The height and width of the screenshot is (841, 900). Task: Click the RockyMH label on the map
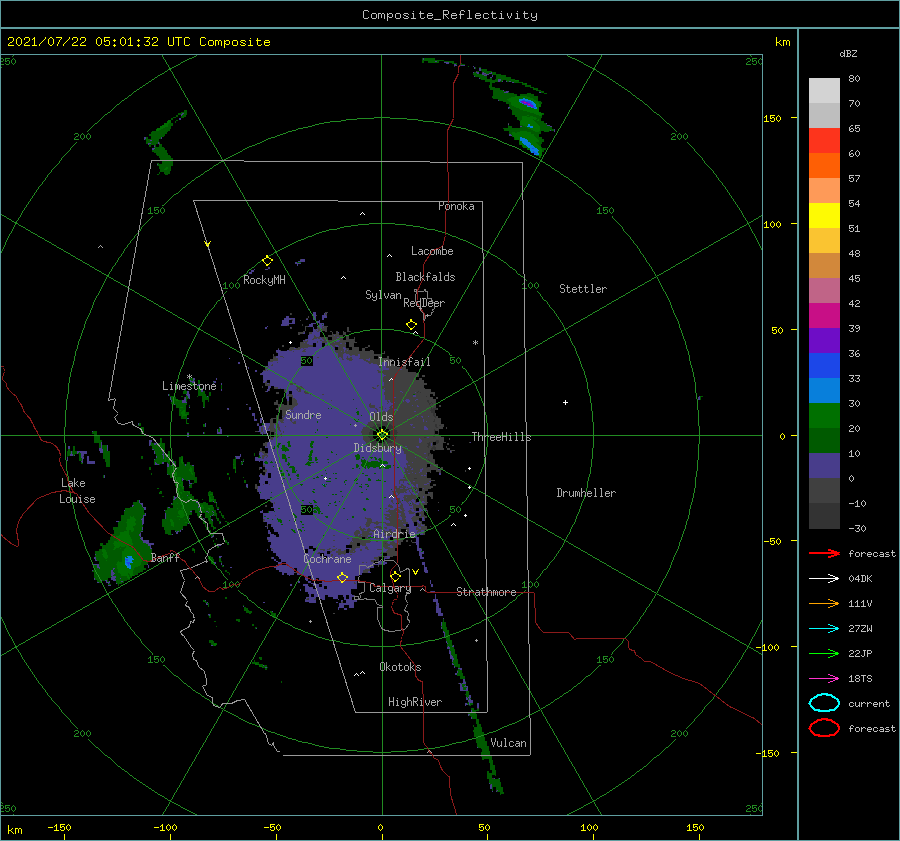[x=264, y=280]
